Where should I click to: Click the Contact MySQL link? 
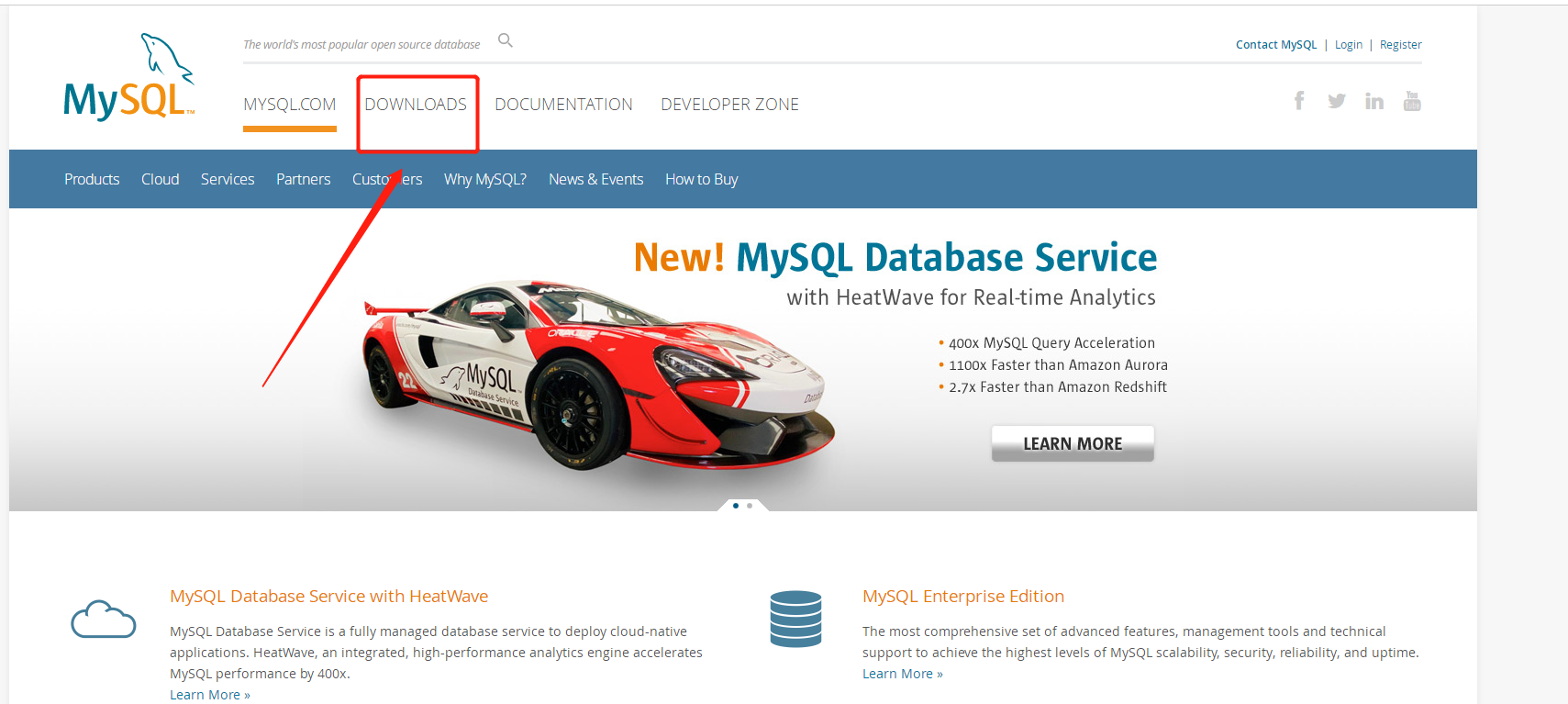point(1276,45)
